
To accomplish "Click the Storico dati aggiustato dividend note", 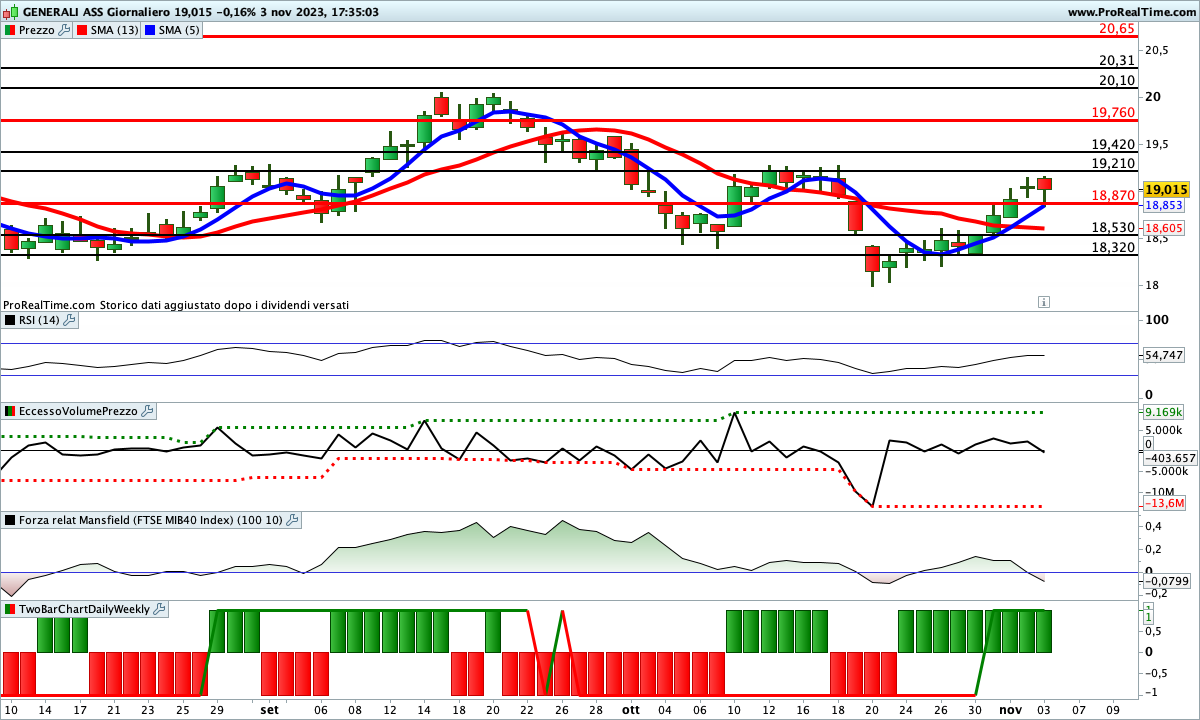I will click(x=224, y=305).
